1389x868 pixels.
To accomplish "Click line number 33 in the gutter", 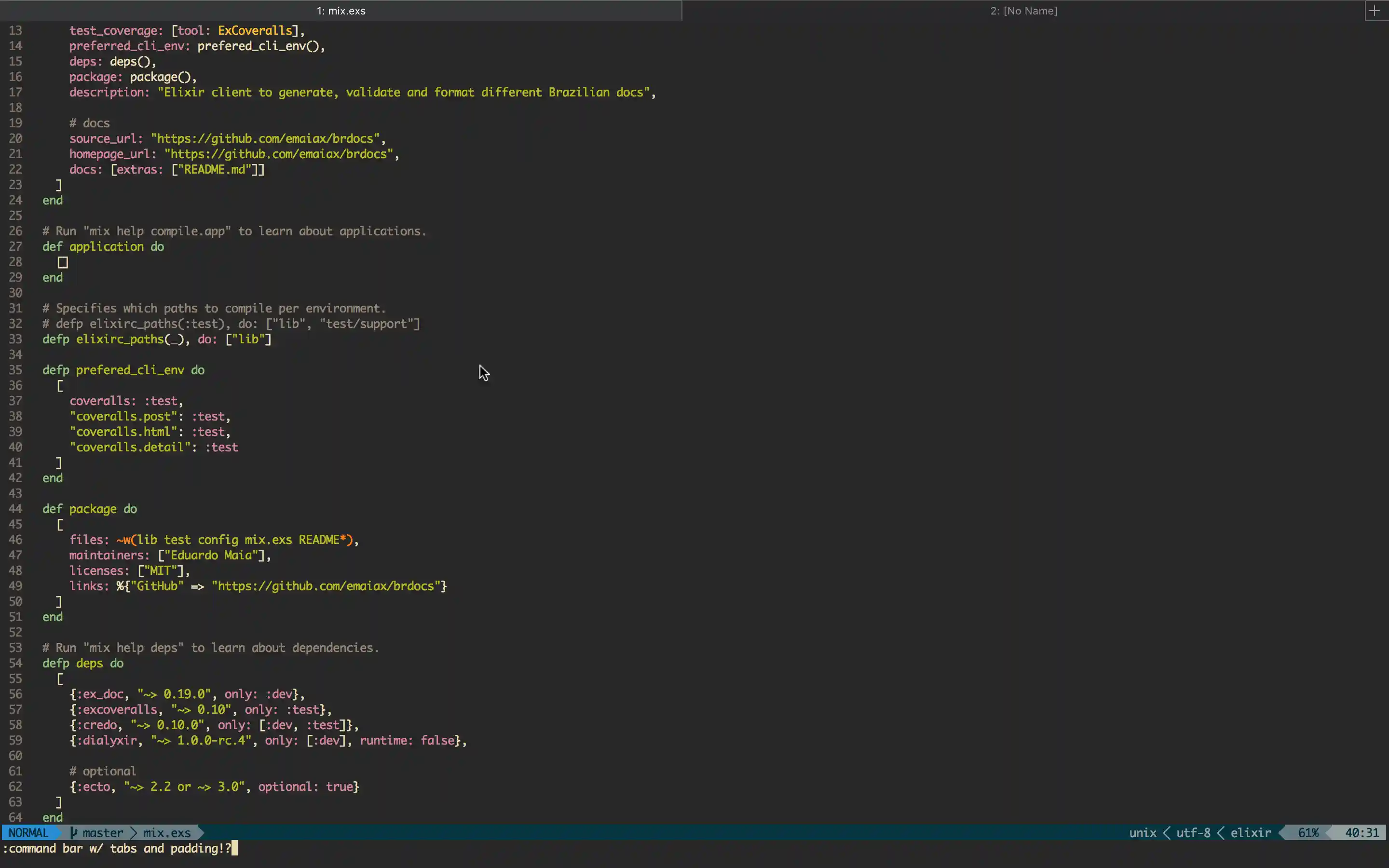I will (15, 339).
